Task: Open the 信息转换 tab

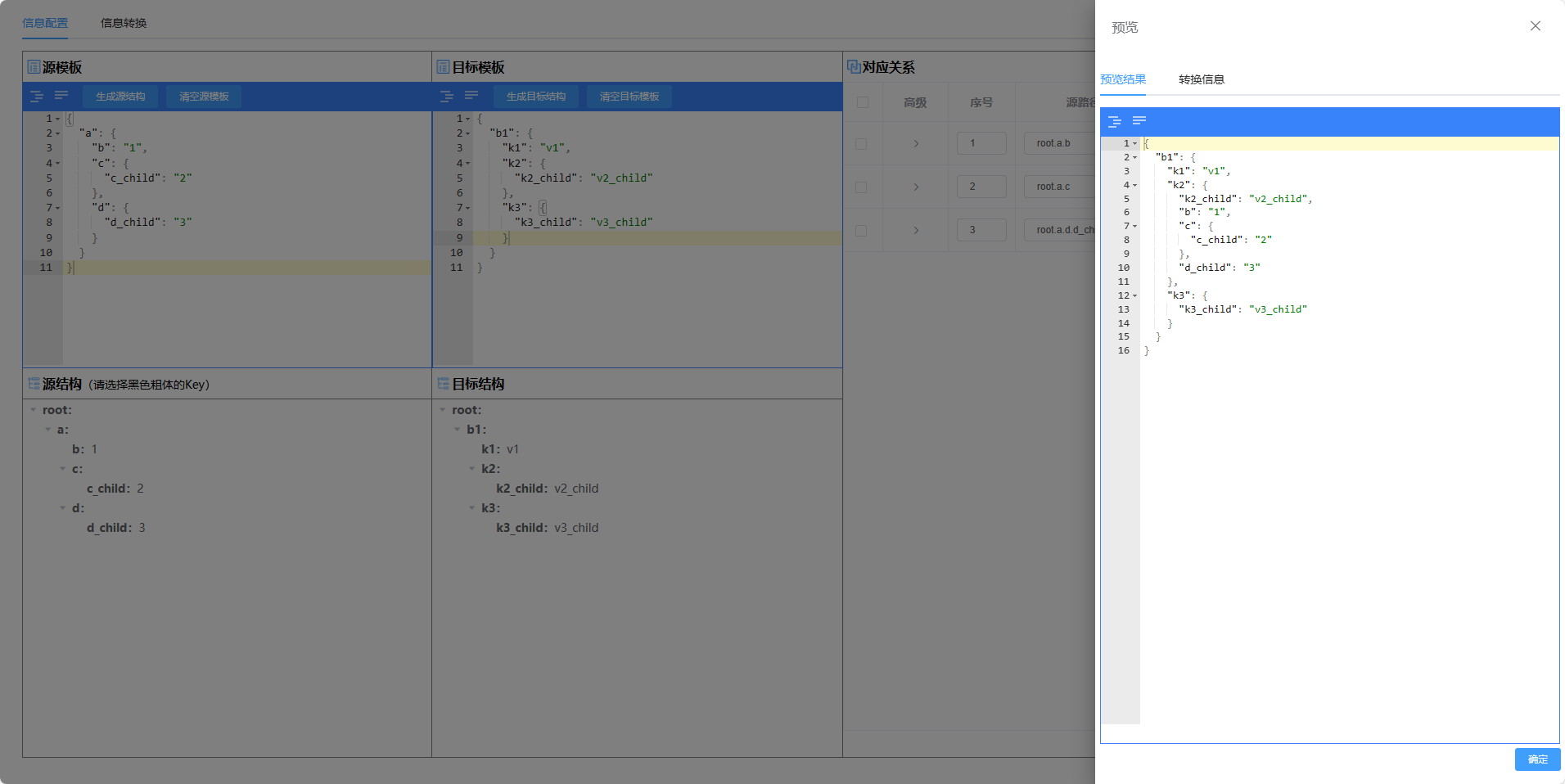Action: (x=124, y=23)
